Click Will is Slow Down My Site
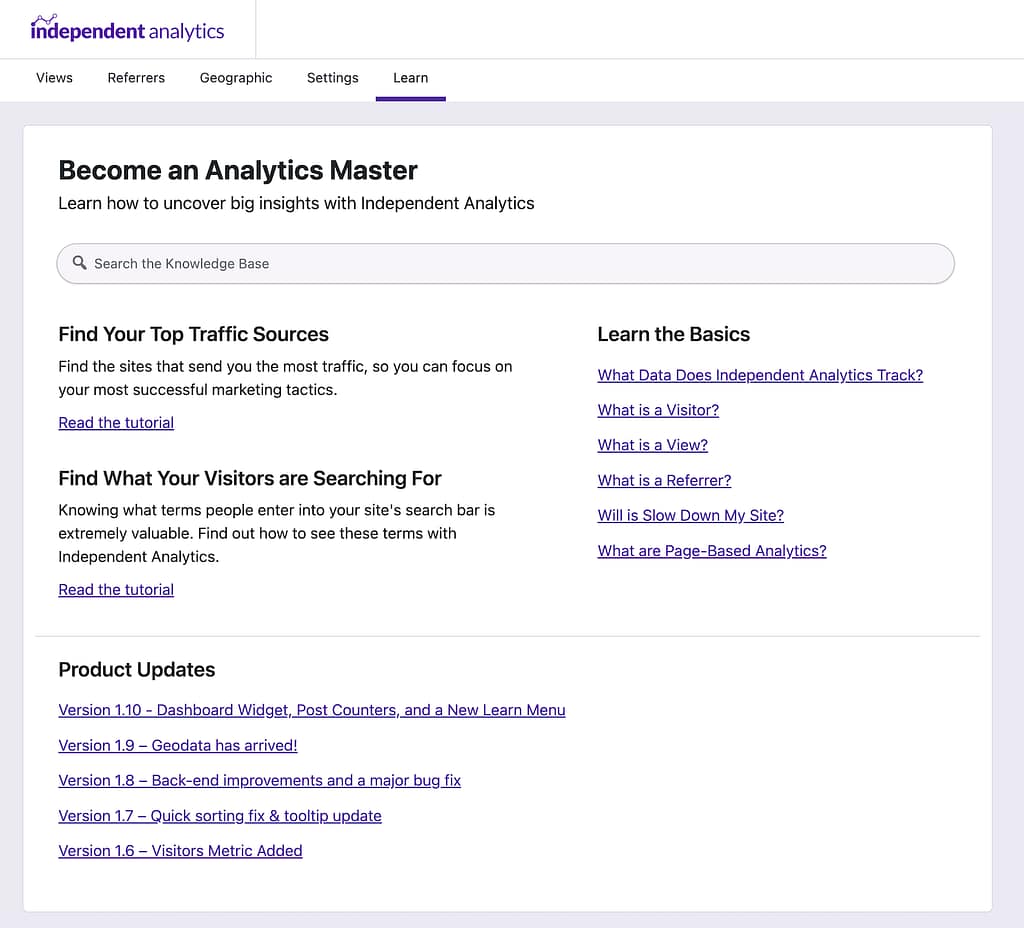The width and height of the screenshot is (1024, 928). point(690,515)
